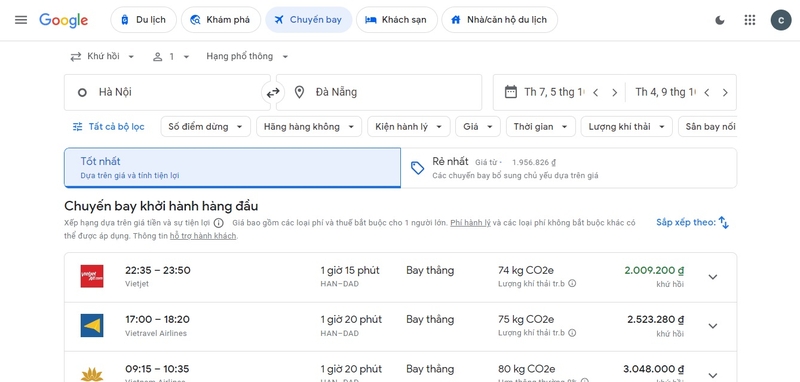Open the Google apps grid
Viewport: 800px width, 382px height.
pos(749,20)
